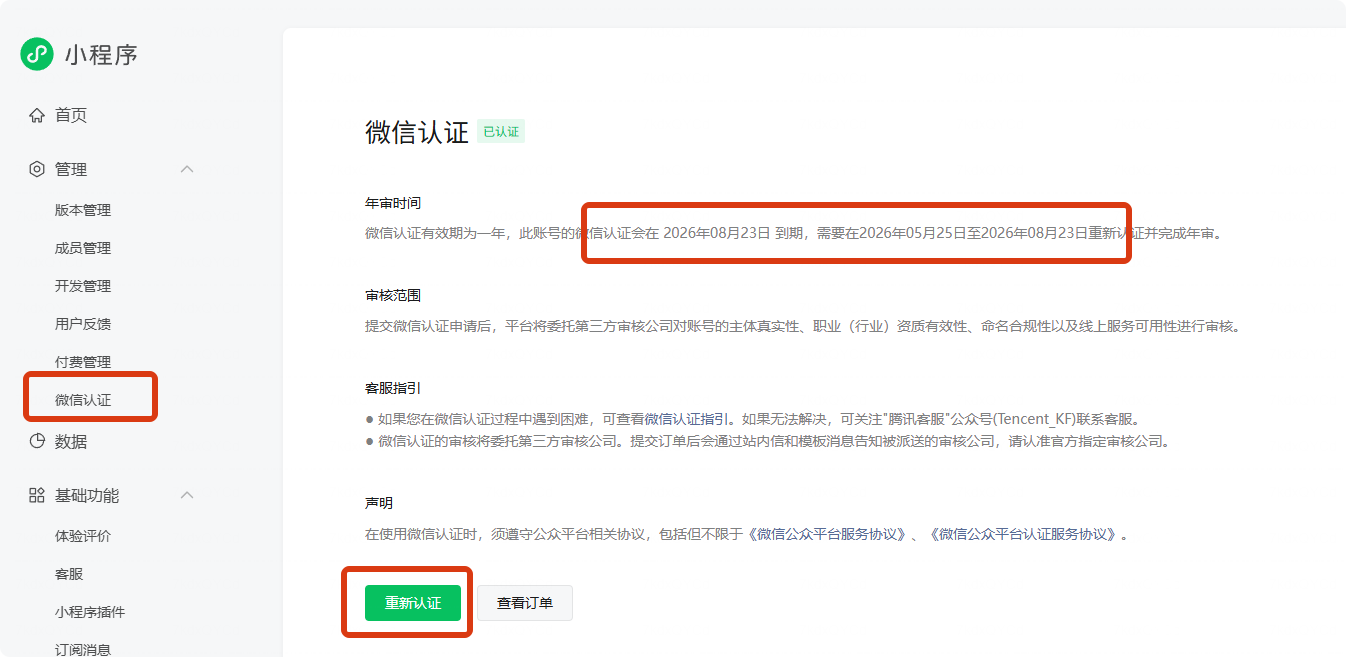Open 管理 menu label
The width and height of the screenshot is (1346, 657).
point(71,169)
